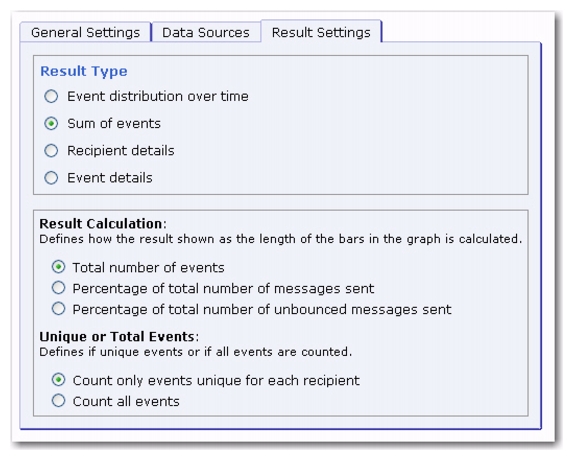Choose Percentage of total number of messages sent
Image resolution: width=574 pixels, height=462 pixels.
(x=59, y=288)
